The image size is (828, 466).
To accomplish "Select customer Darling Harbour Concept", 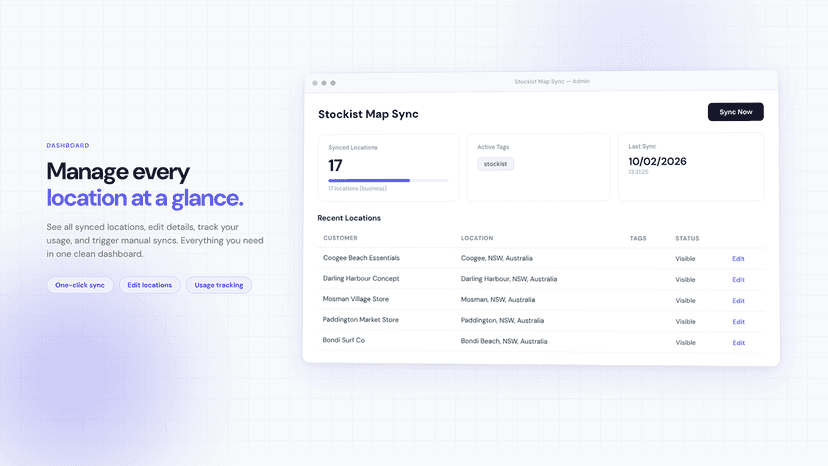I will coord(361,278).
